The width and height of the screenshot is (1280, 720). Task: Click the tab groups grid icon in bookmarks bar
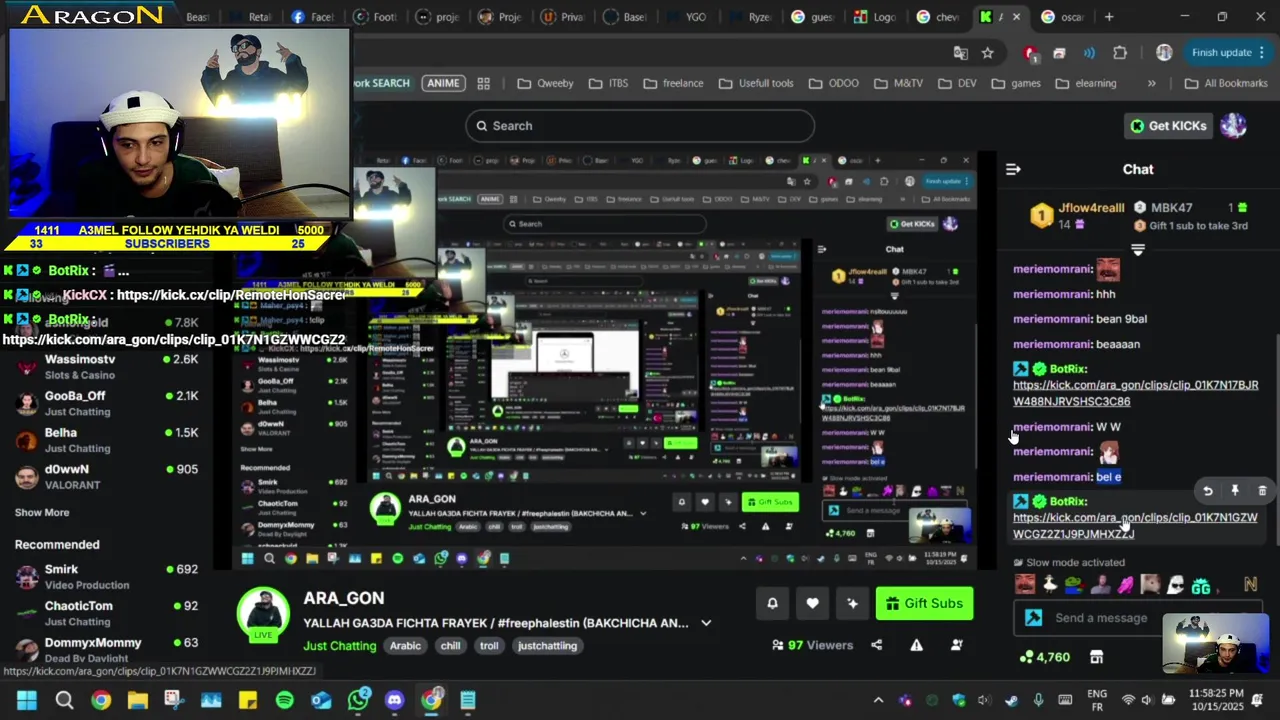coord(483,83)
